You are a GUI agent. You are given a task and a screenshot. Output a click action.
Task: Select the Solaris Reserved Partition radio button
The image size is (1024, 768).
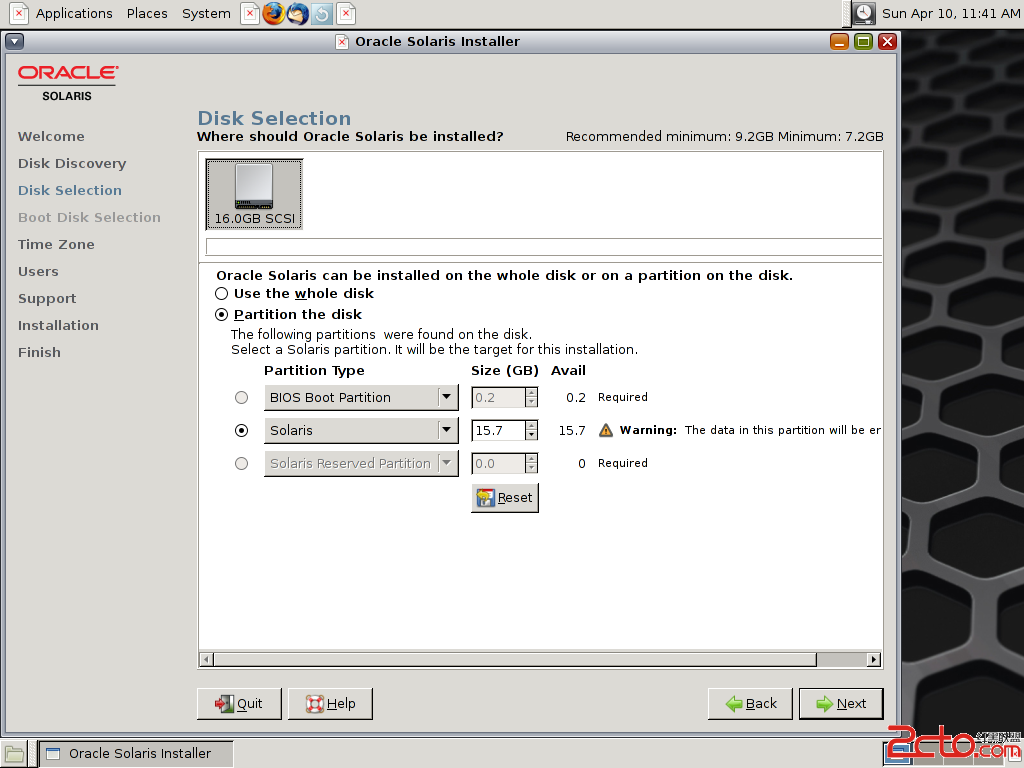point(242,464)
